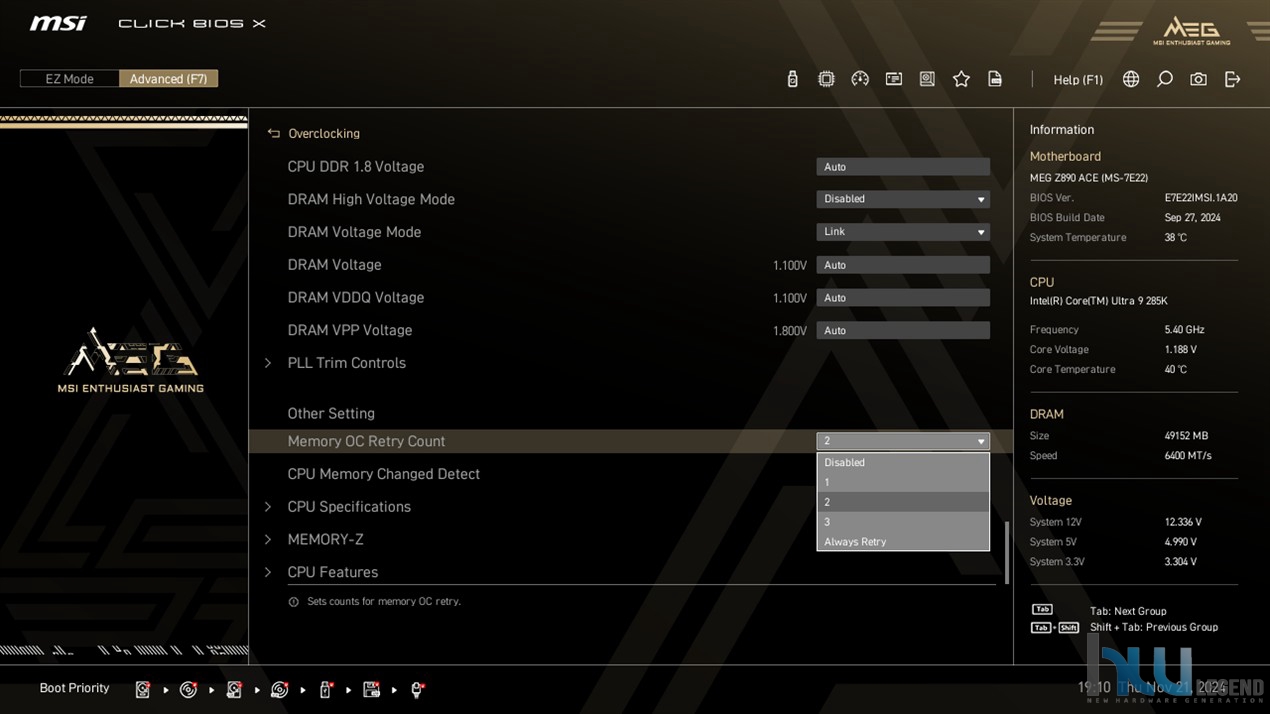
Task: Expand CPU Features submenu
Action: (332, 572)
